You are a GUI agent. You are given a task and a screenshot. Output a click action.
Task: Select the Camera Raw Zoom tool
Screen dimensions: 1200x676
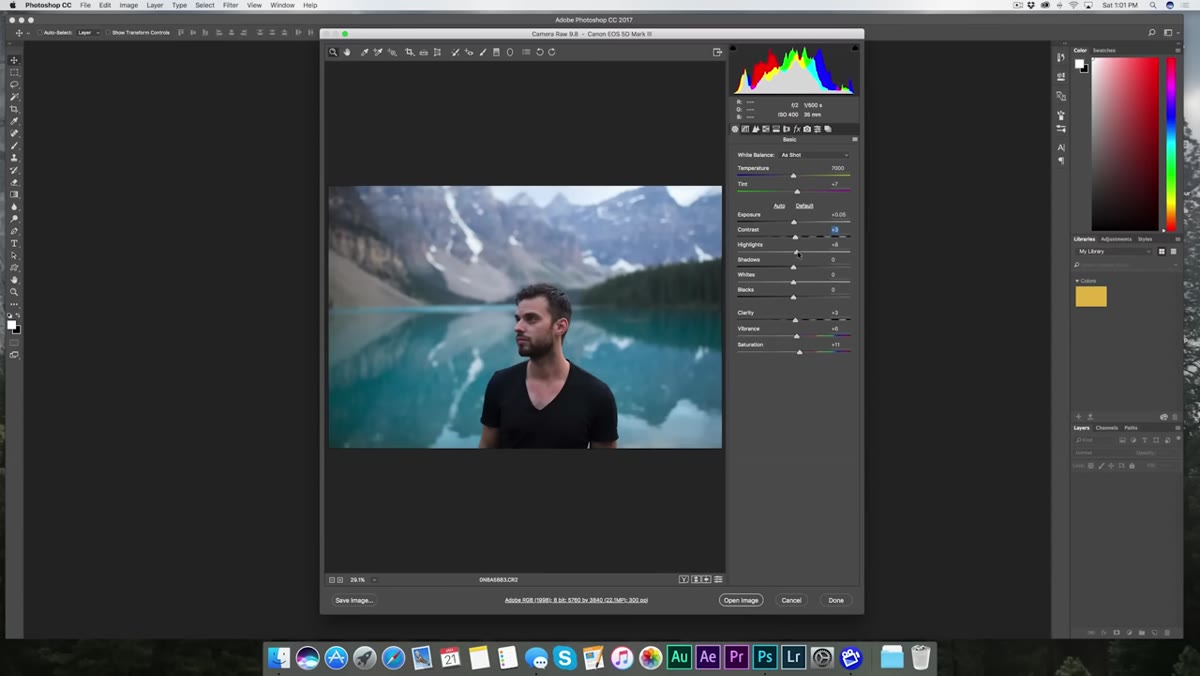(333, 52)
